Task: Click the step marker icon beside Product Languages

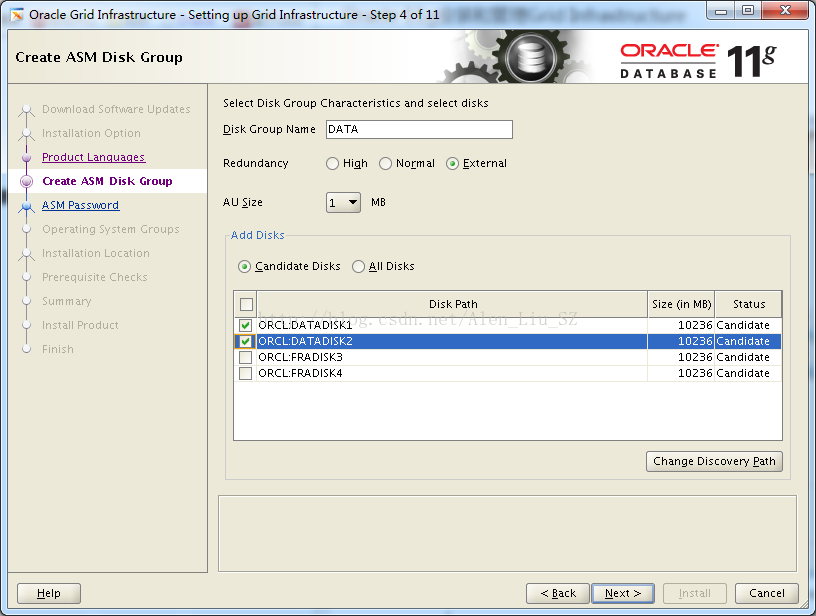Action: pos(27,158)
